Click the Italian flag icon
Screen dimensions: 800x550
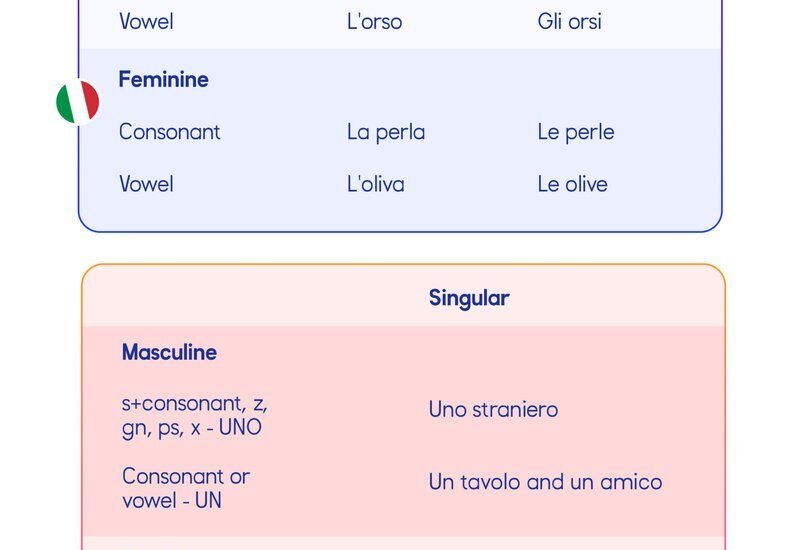[78, 102]
